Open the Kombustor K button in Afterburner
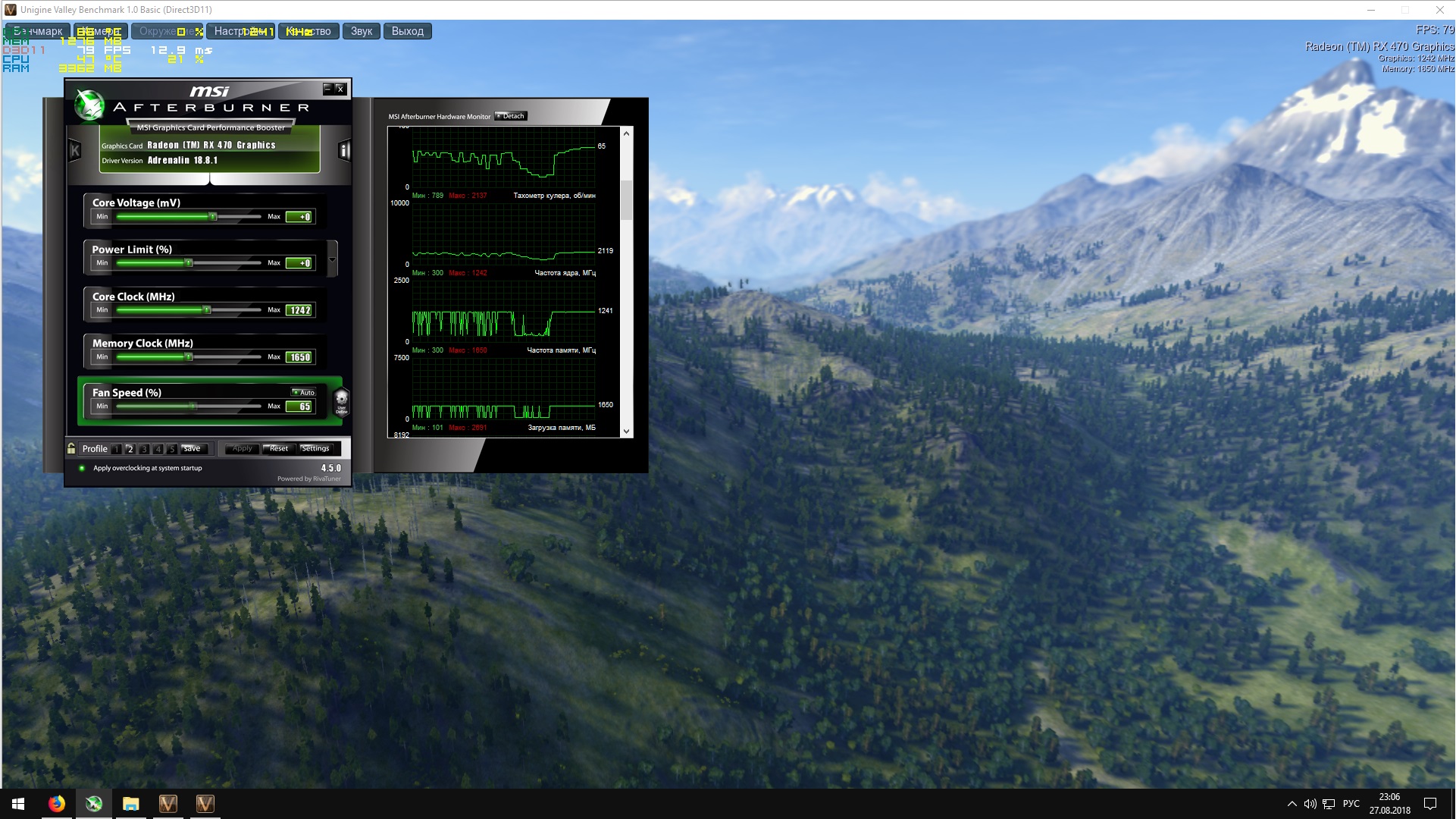Screen dimensions: 1456x819 [x=75, y=150]
